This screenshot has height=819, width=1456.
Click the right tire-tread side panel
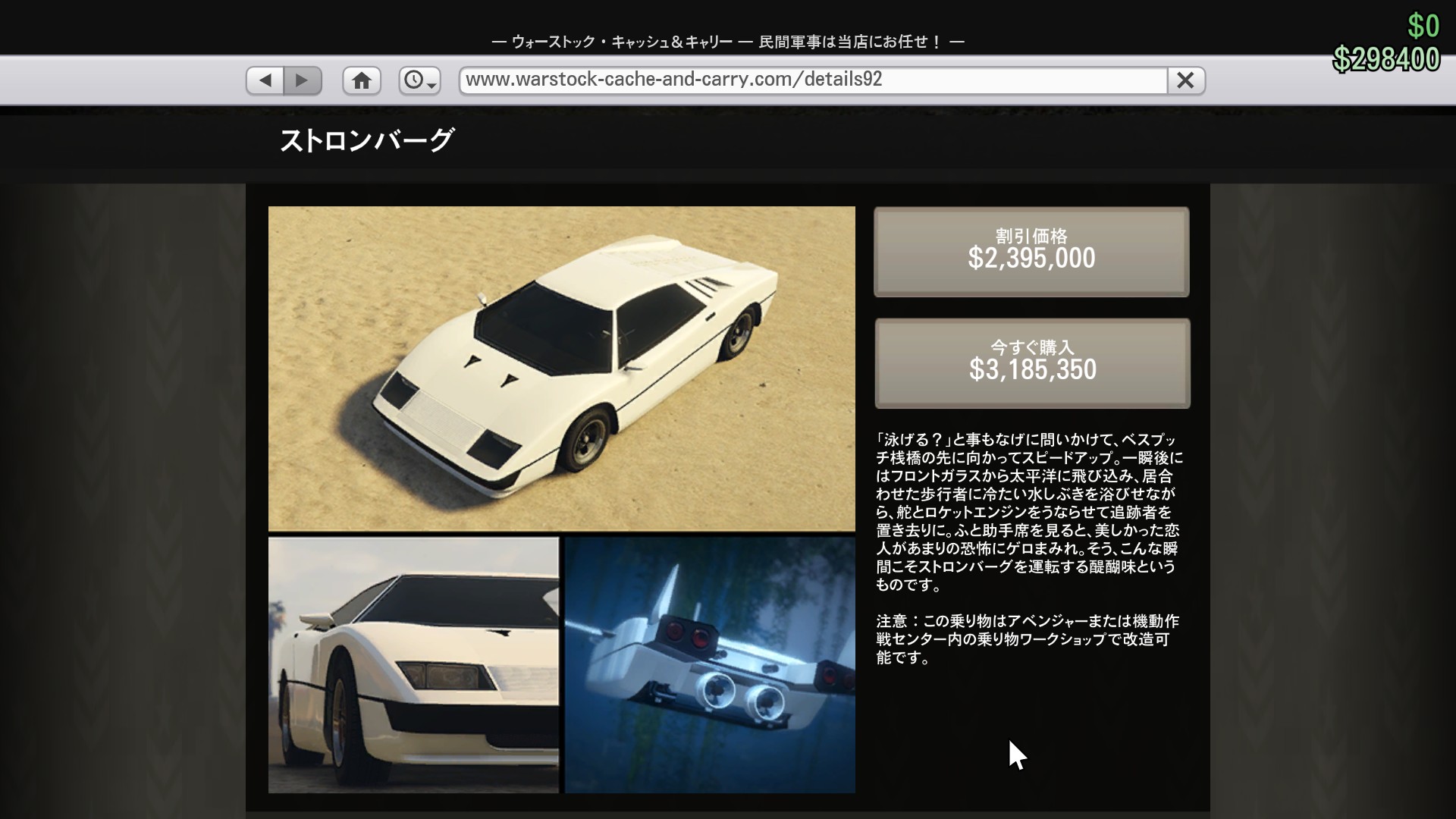click(x=1332, y=493)
